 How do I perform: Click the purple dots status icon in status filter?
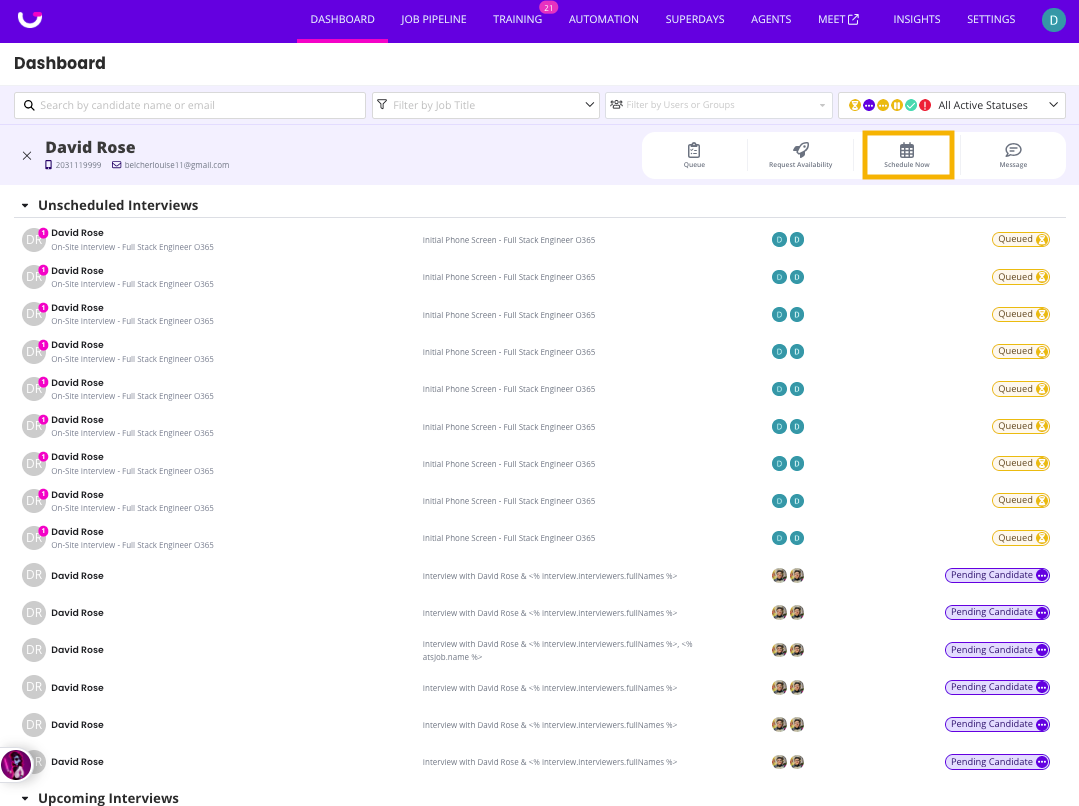(x=869, y=105)
